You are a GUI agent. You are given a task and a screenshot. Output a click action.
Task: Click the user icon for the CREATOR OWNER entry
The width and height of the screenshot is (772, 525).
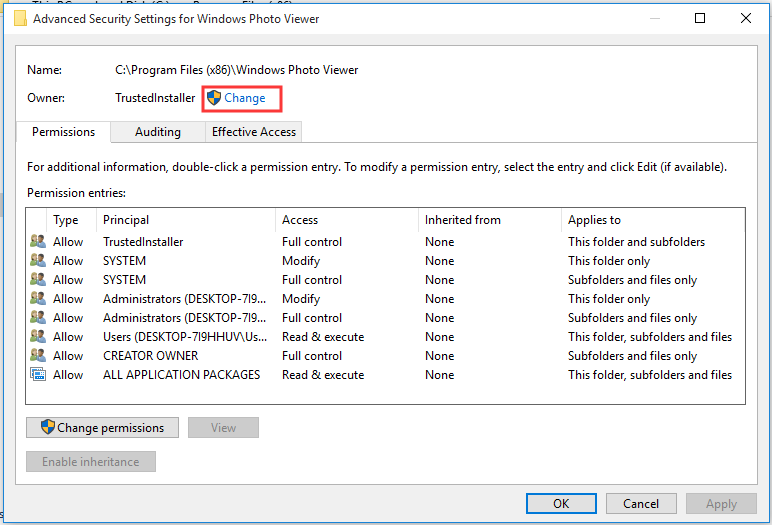[x=38, y=356]
